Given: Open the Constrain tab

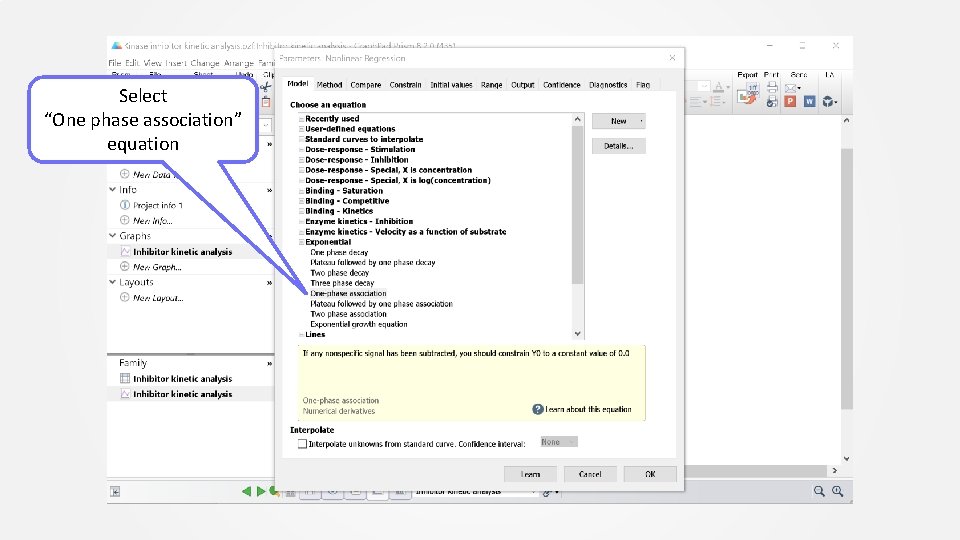Looking at the screenshot, I should [405, 85].
